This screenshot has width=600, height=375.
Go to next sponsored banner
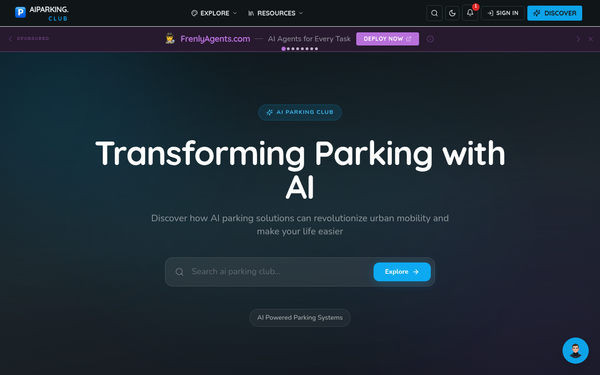click(x=578, y=39)
